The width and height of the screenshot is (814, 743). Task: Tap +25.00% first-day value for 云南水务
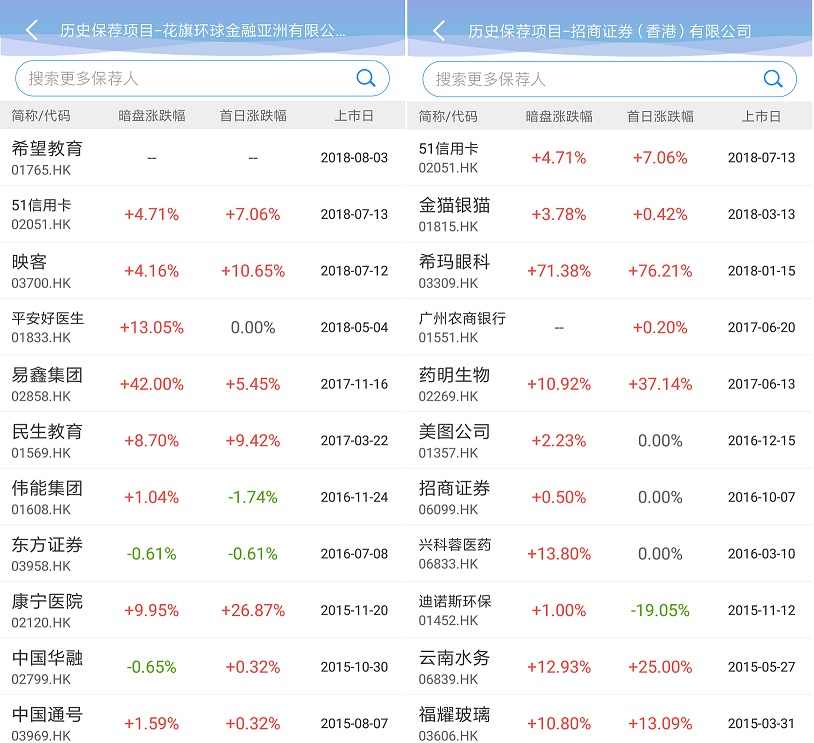click(660, 667)
